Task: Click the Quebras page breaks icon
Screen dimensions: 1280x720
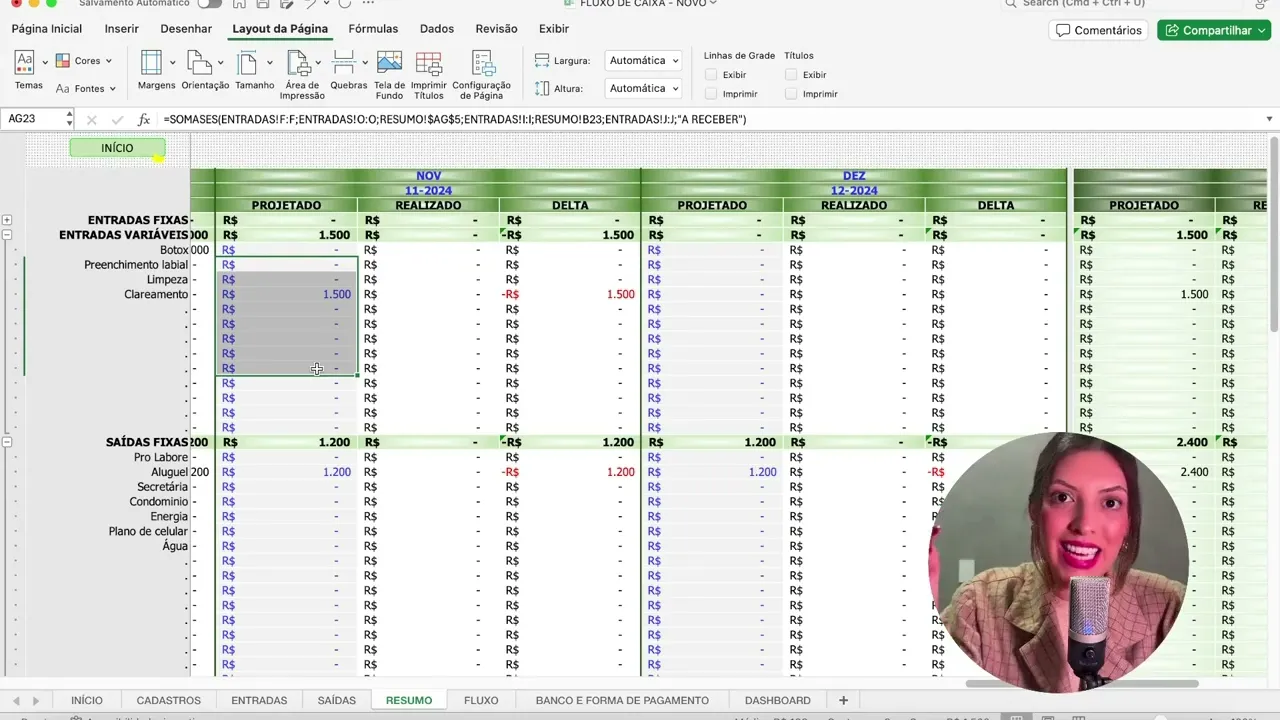Action: coord(344,63)
